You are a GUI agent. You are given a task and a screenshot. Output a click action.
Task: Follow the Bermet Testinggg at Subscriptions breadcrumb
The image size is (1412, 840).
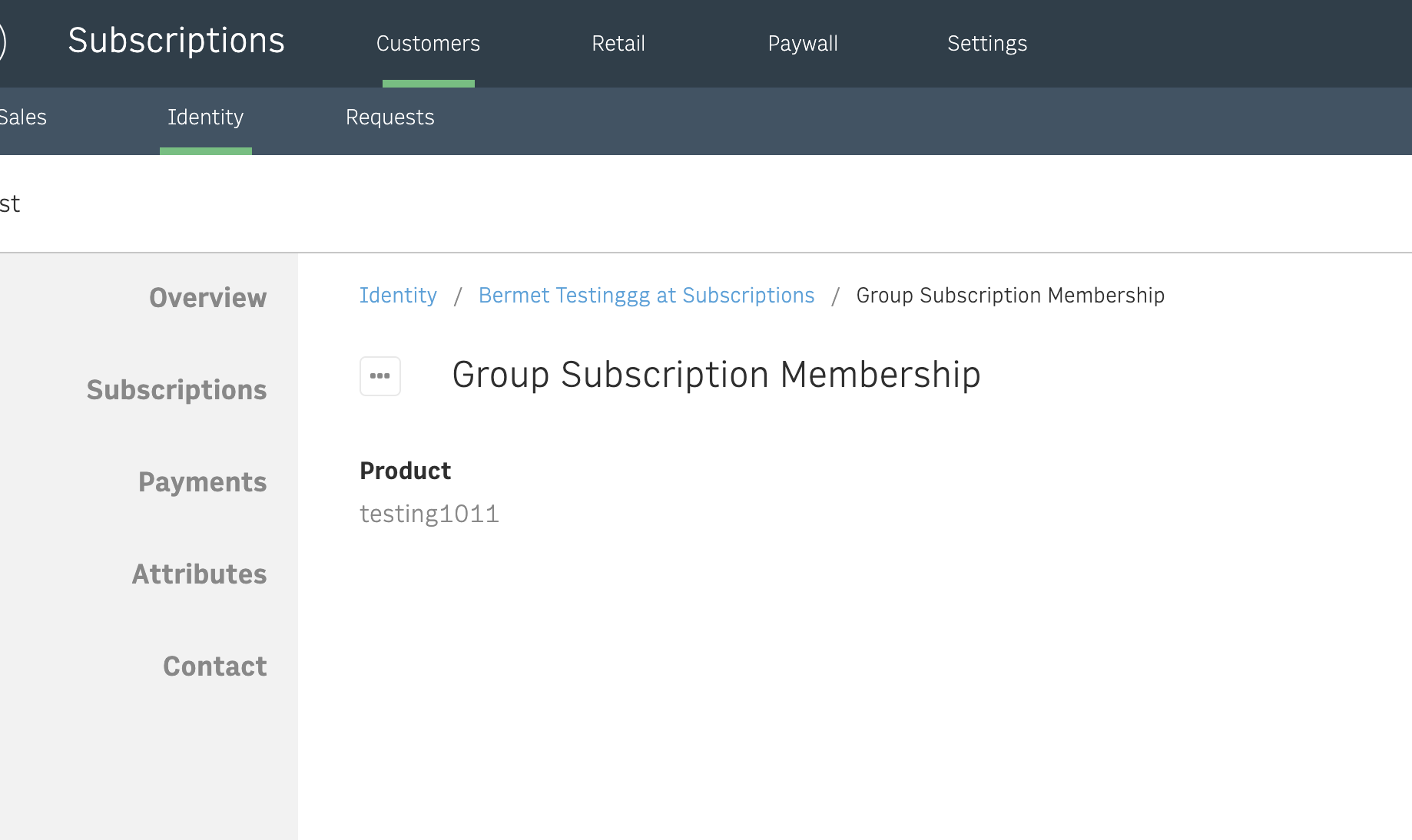click(646, 296)
